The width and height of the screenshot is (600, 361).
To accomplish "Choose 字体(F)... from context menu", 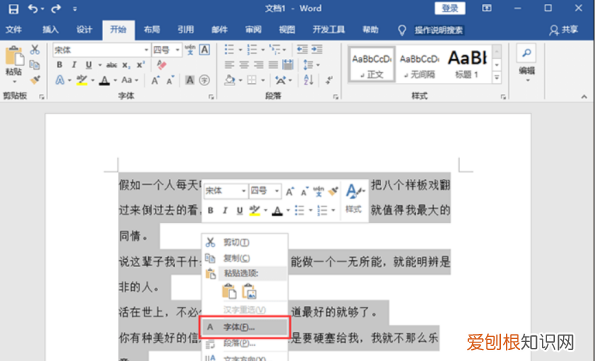I will [x=245, y=327].
